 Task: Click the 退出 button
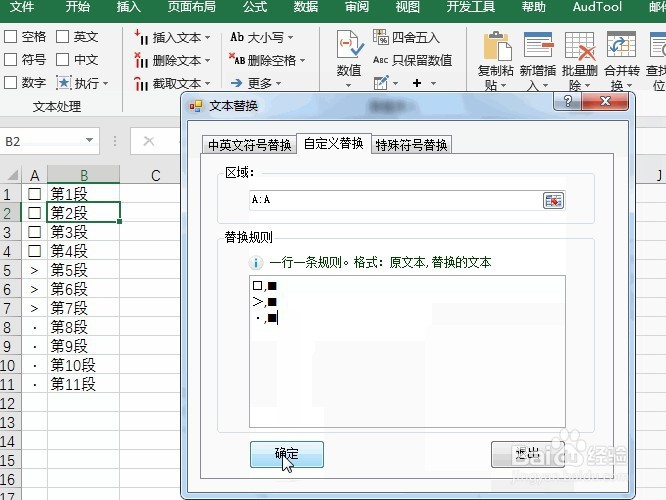[x=528, y=454]
